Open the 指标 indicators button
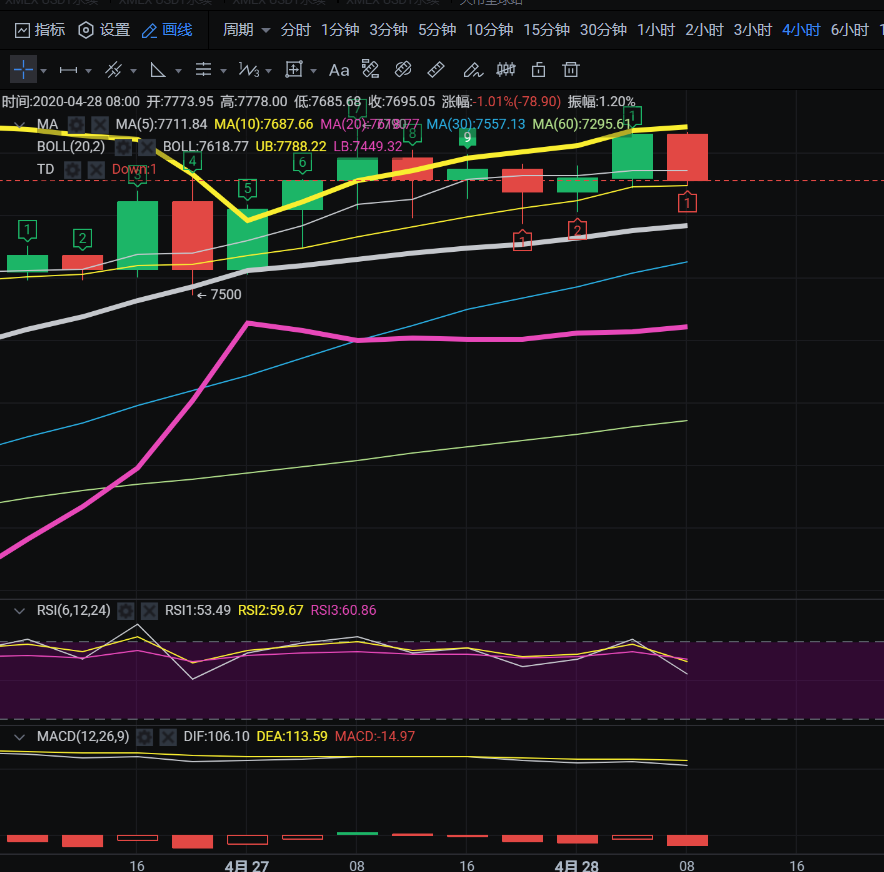 [x=40, y=30]
